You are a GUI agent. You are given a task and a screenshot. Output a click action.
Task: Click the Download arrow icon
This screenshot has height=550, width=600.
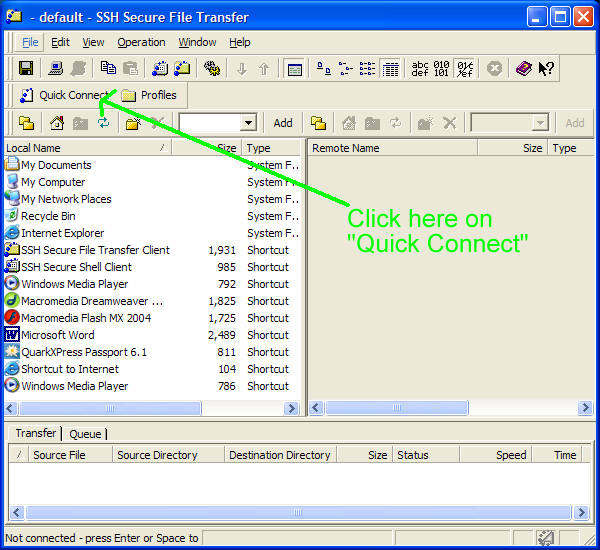click(x=241, y=69)
